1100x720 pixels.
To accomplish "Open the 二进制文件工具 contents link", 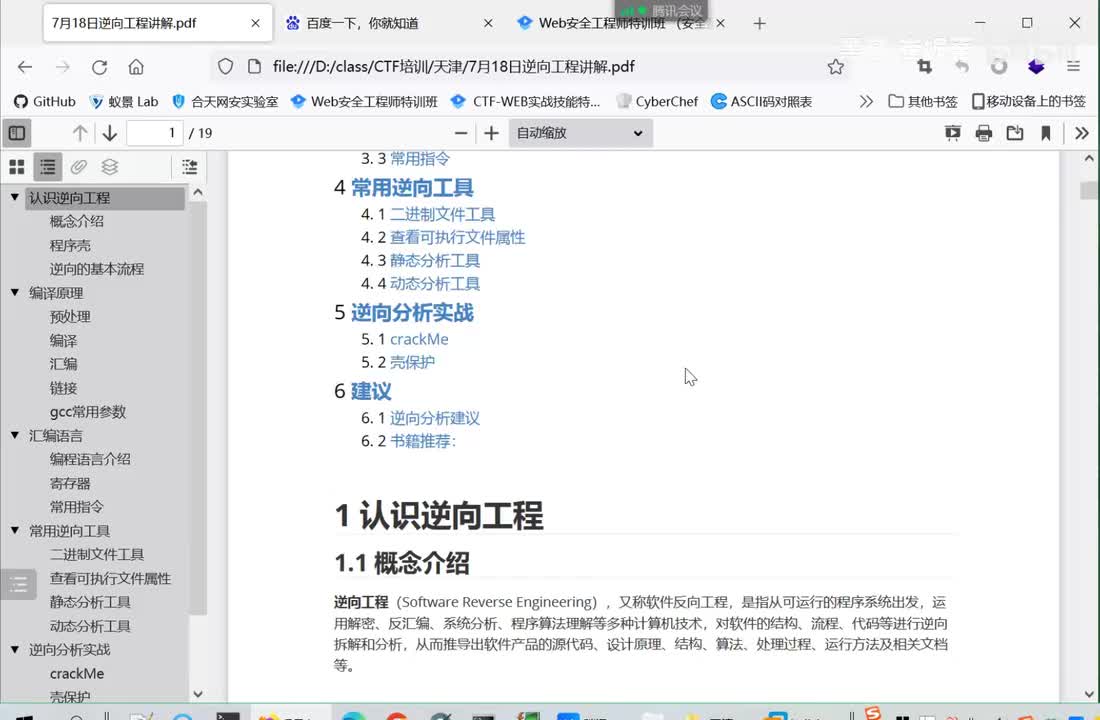I will tap(443, 214).
